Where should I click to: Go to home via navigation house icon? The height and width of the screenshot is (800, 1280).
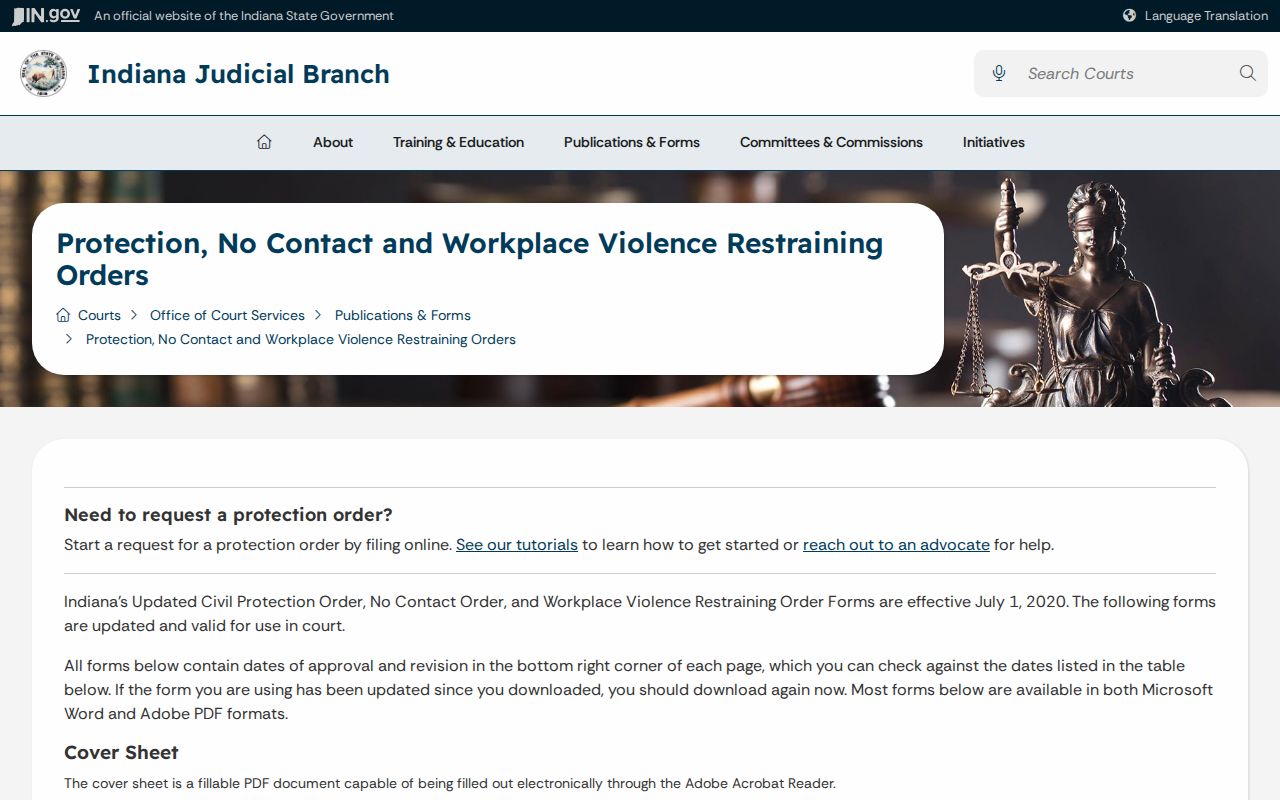264,142
